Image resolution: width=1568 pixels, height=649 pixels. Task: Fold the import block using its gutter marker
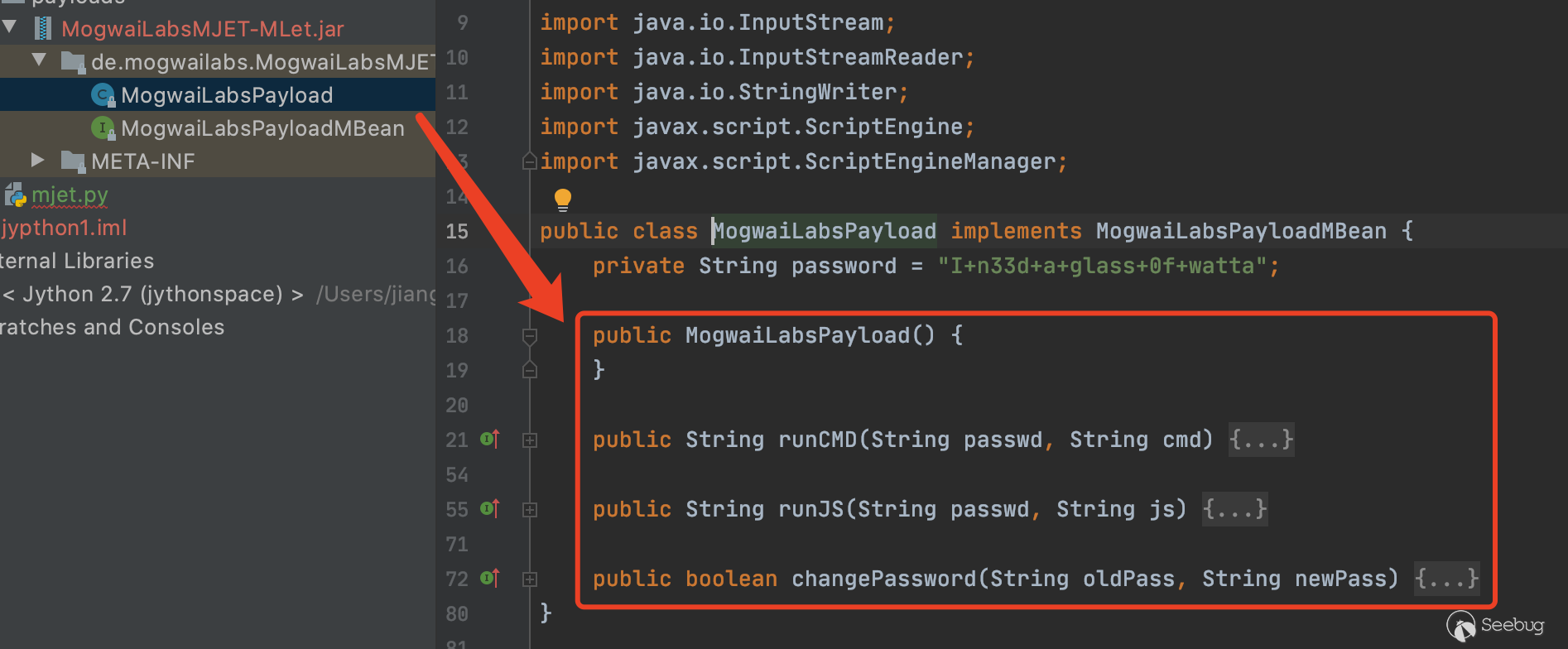pos(530,161)
